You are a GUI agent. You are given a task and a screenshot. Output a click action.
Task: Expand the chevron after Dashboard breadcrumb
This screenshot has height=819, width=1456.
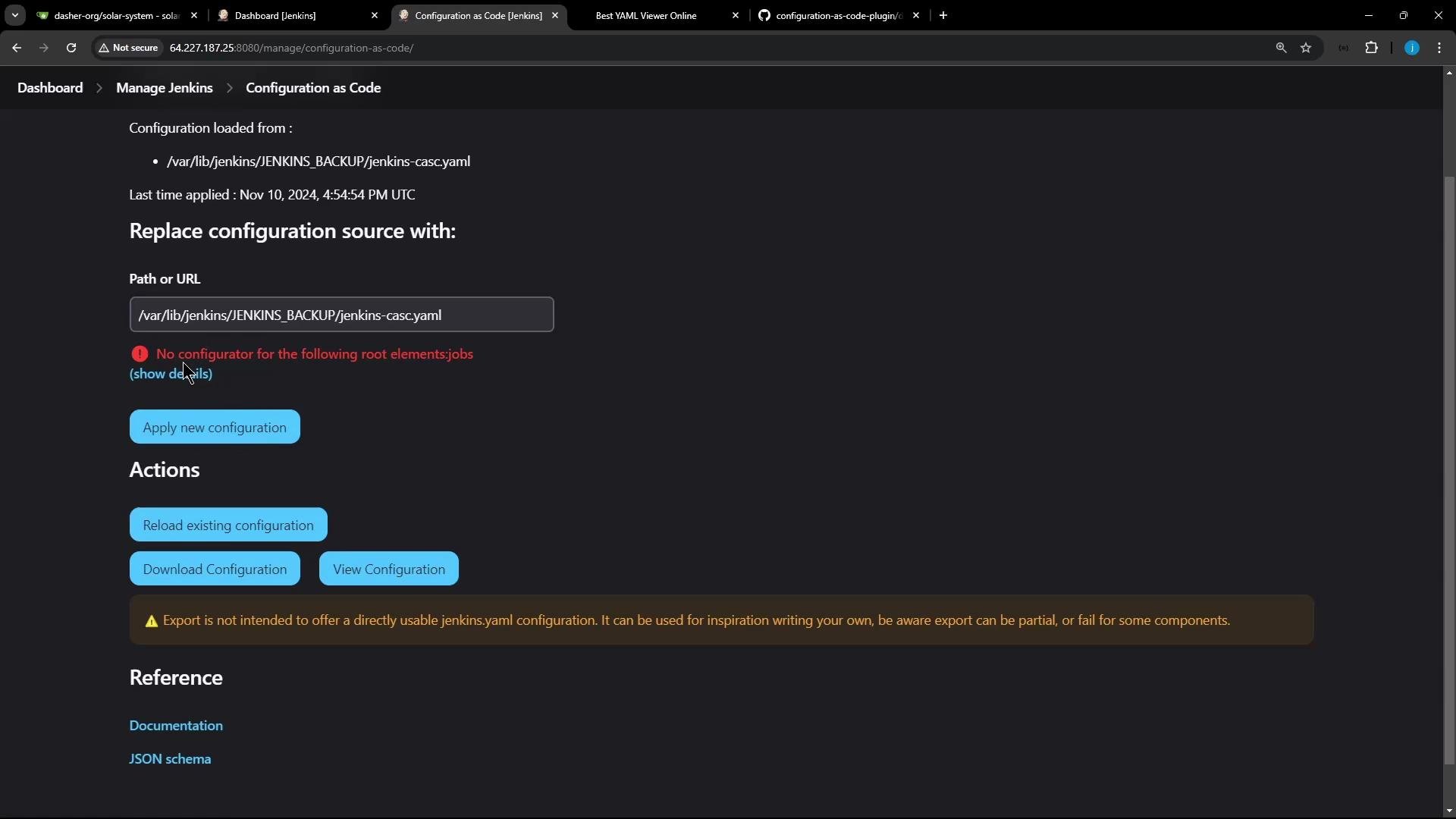tap(99, 88)
